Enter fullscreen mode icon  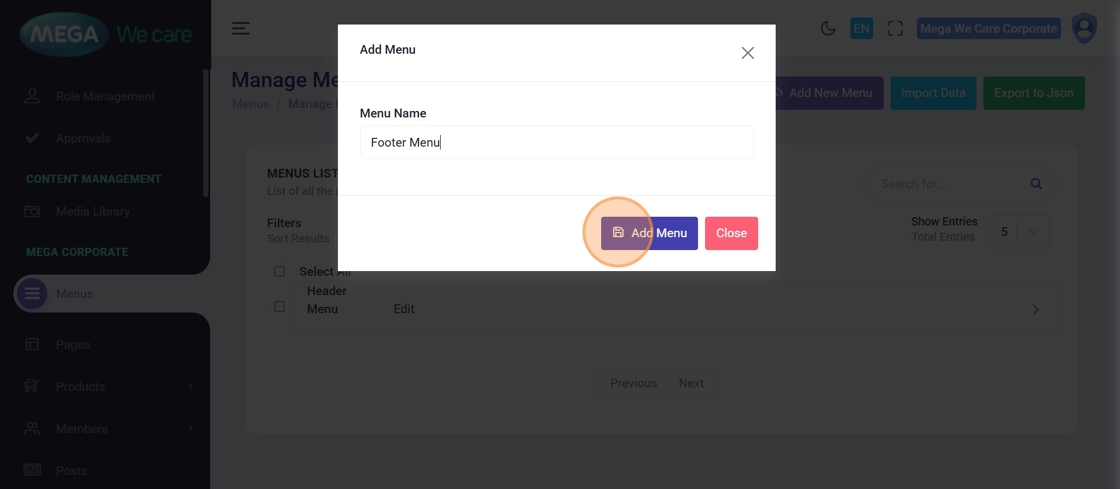coord(895,29)
